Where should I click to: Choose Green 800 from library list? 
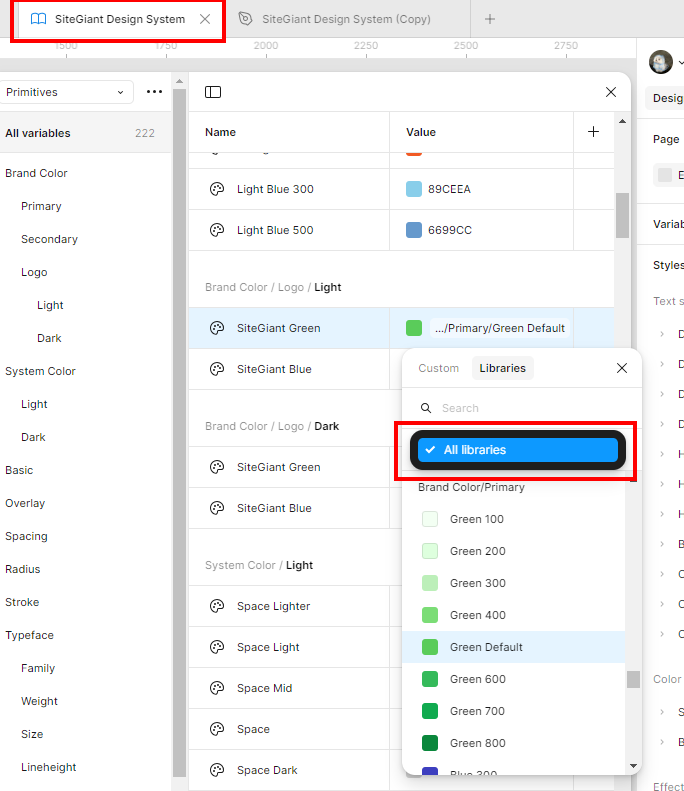point(514,743)
